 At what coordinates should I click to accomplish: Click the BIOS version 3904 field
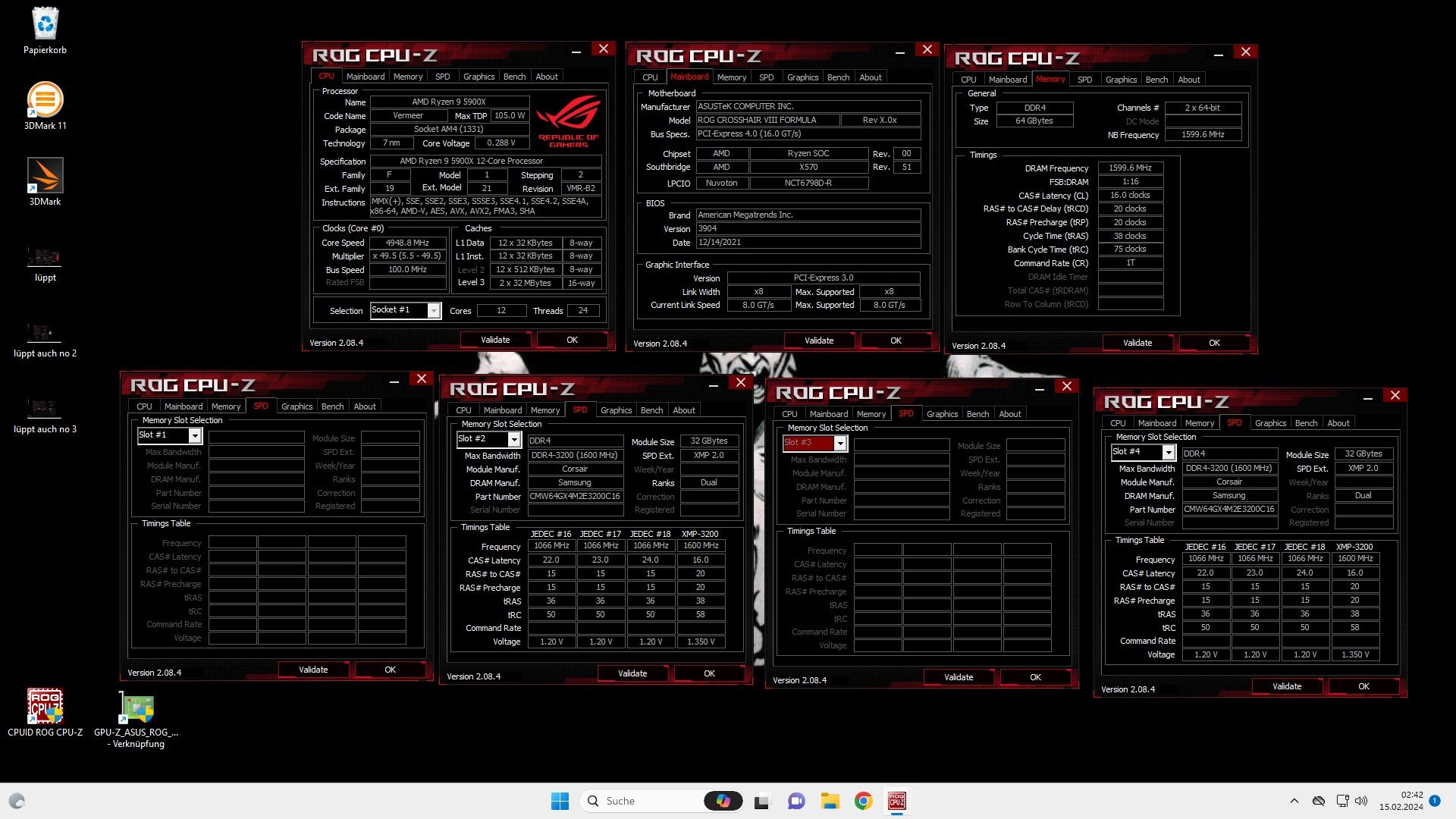click(x=808, y=228)
